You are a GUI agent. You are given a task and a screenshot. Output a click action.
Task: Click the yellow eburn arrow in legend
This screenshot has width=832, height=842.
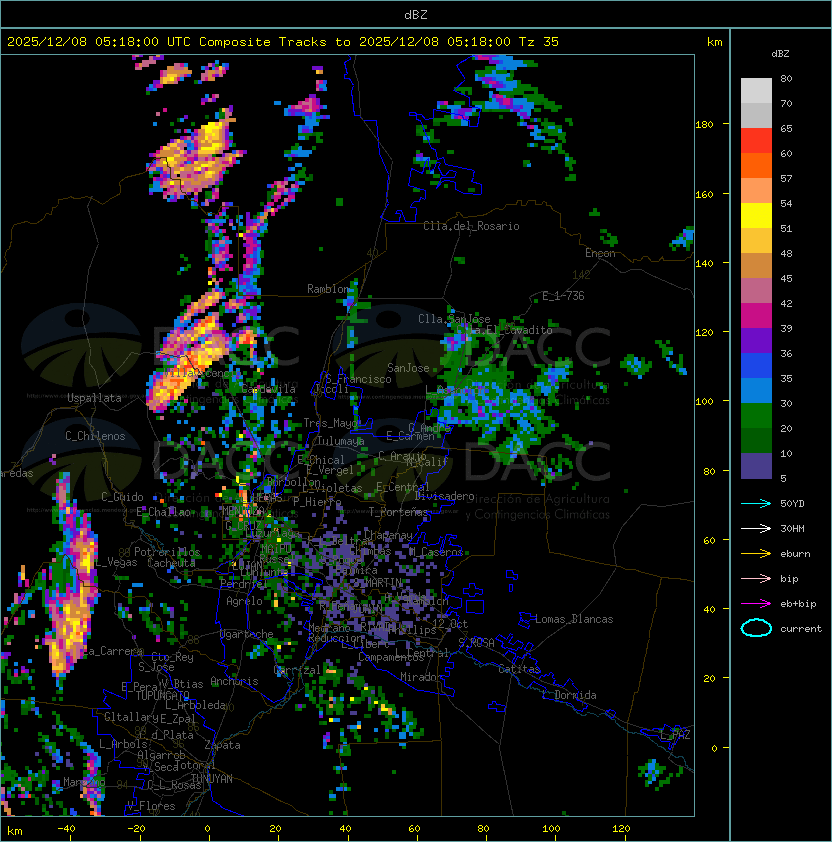point(756,554)
